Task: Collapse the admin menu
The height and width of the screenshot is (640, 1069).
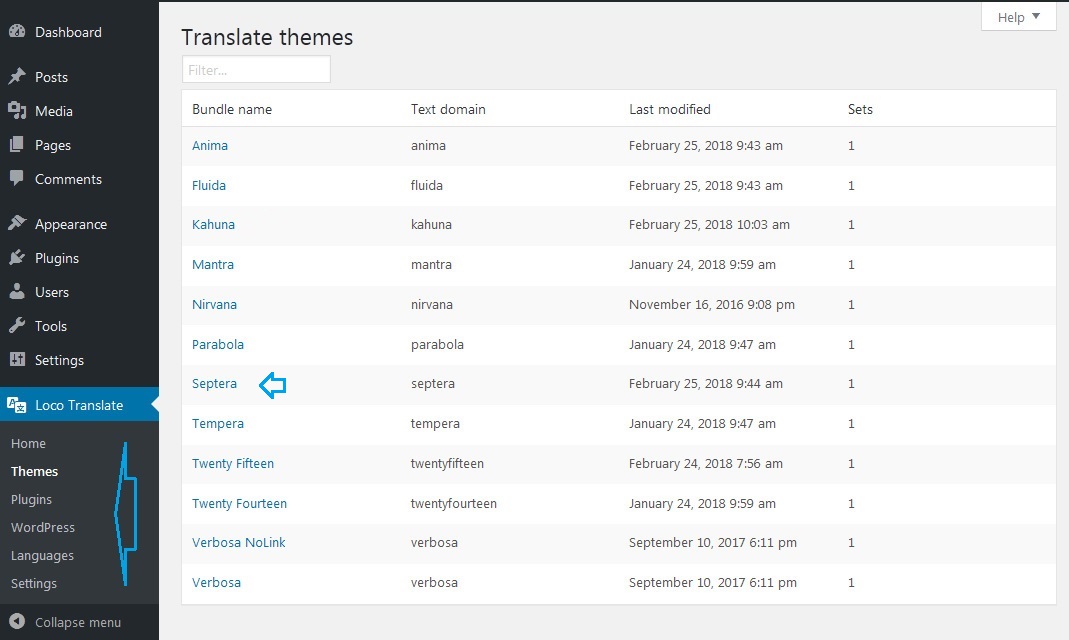Action: (78, 622)
